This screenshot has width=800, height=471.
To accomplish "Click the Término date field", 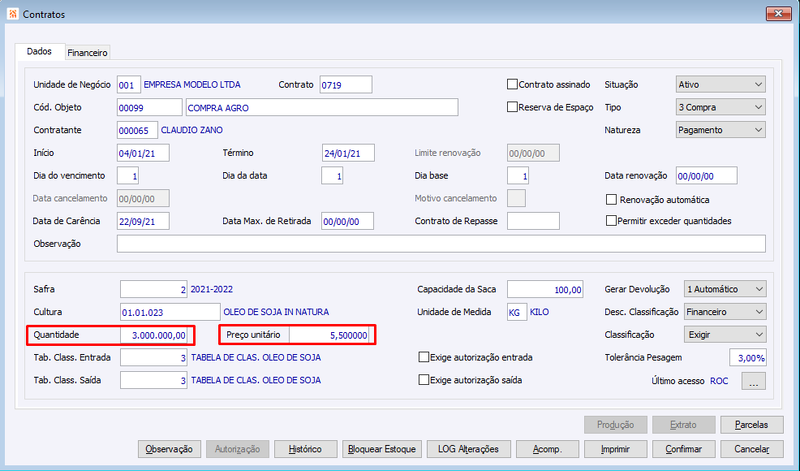I will tap(348, 153).
